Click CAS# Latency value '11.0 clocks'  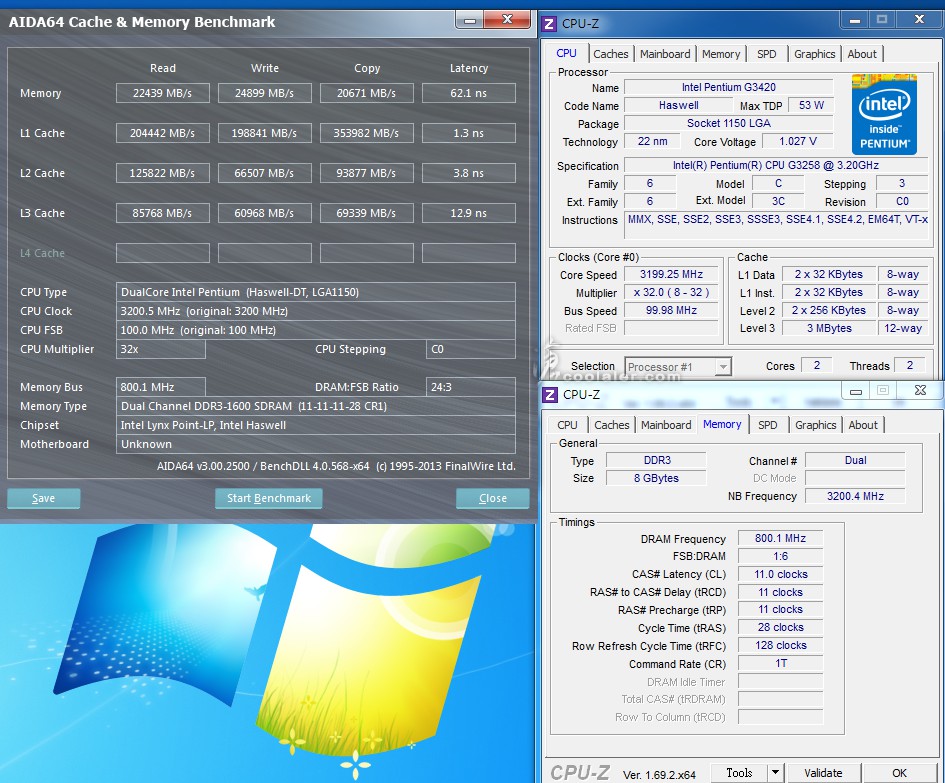coord(780,574)
